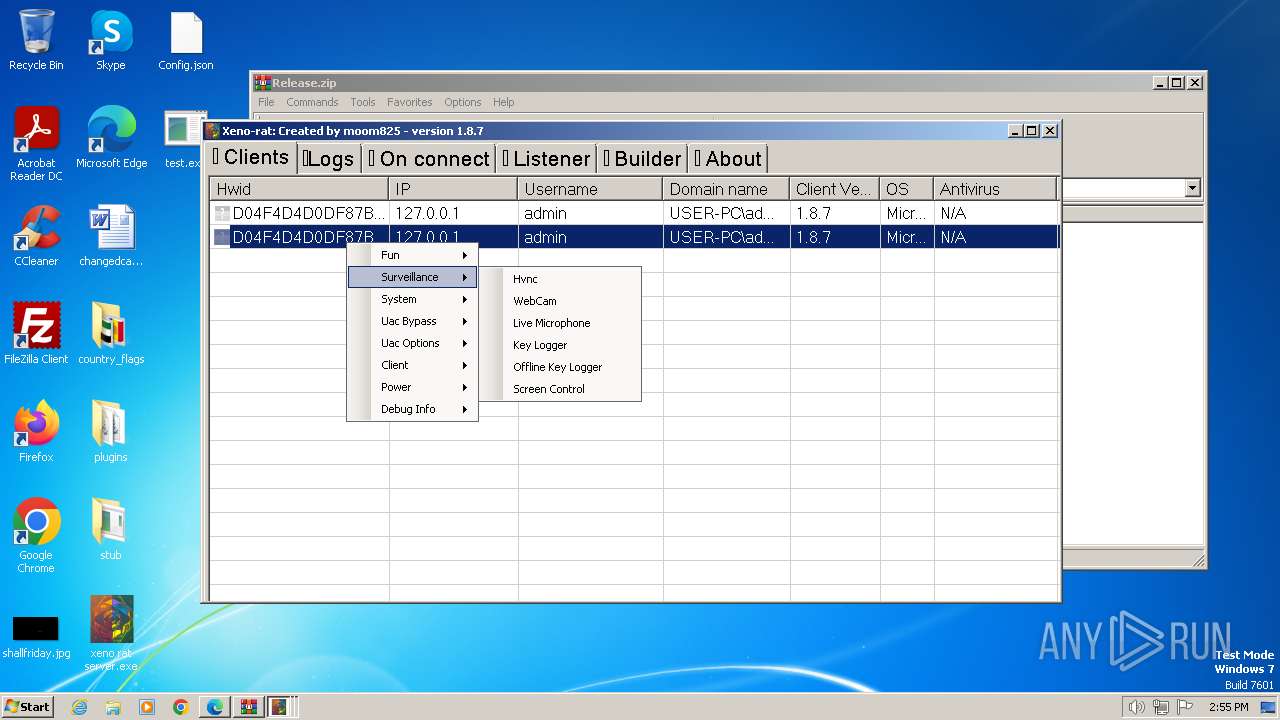Click the Windows Start button
1280x720 pixels.
(28, 707)
